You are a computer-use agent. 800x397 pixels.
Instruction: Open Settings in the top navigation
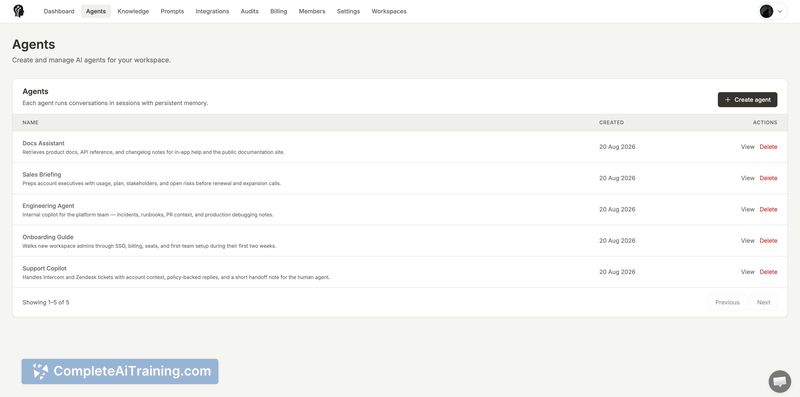tap(348, 11)
